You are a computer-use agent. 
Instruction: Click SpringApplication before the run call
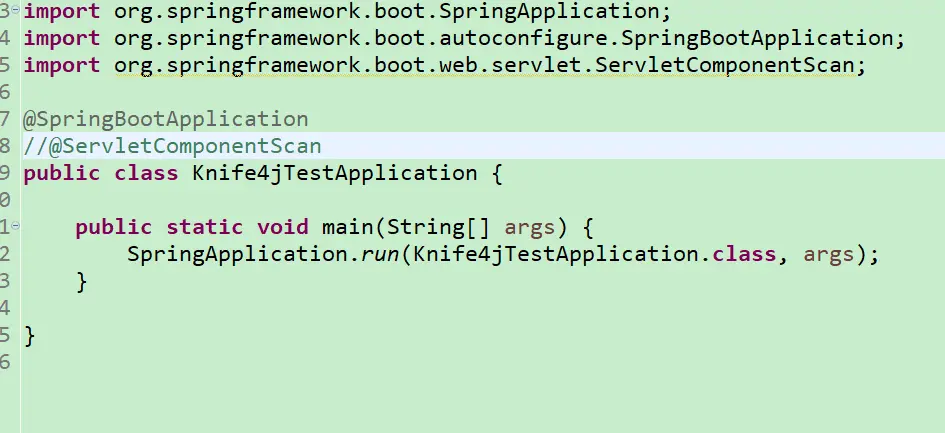tap(237, 254)
